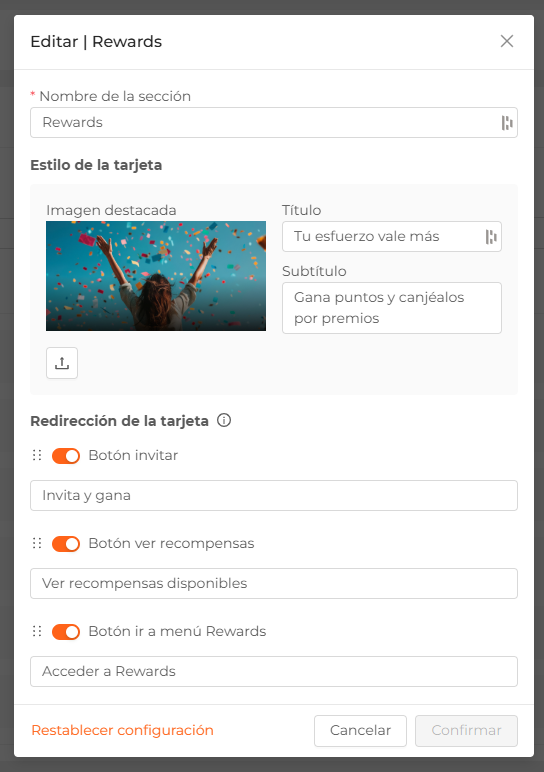Turn off Botón ver recompensas switch

point(66,544)
